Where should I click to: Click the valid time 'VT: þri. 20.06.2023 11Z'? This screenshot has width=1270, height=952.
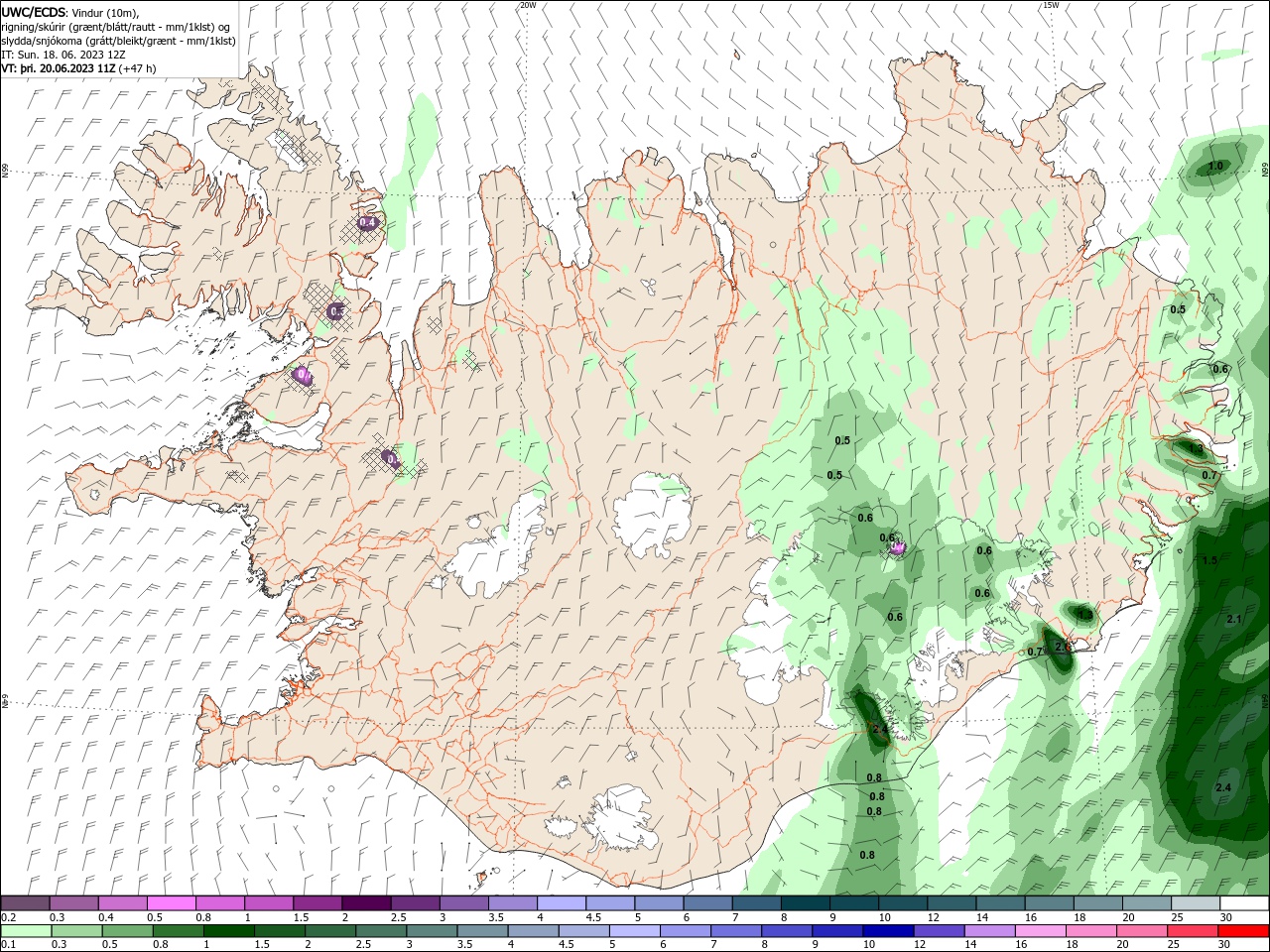coord(59,68)
